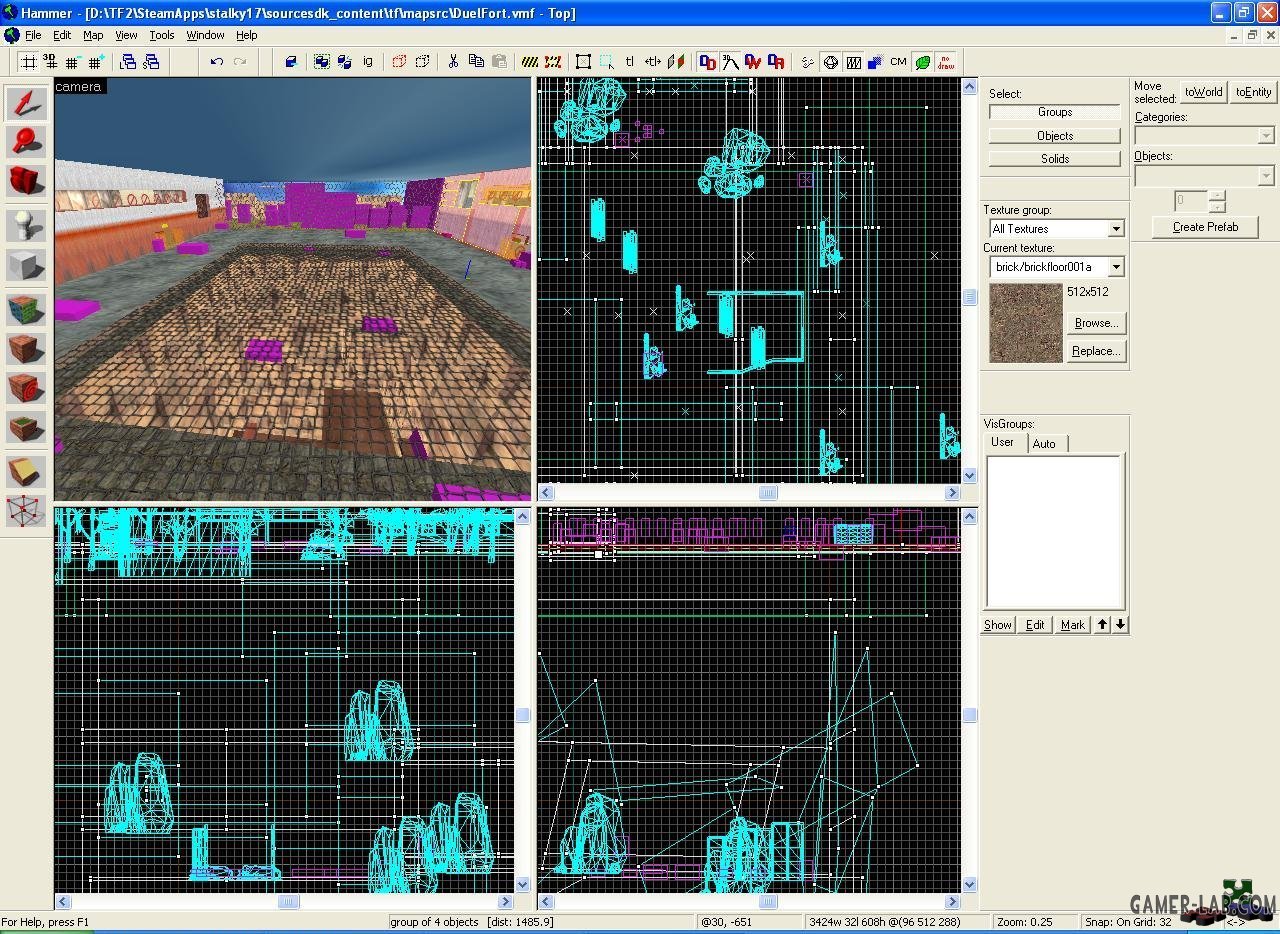Toggle the cordon bounds striped yellow icon
The height and width of the screenshot is (934, 1280).
point(530,62)
